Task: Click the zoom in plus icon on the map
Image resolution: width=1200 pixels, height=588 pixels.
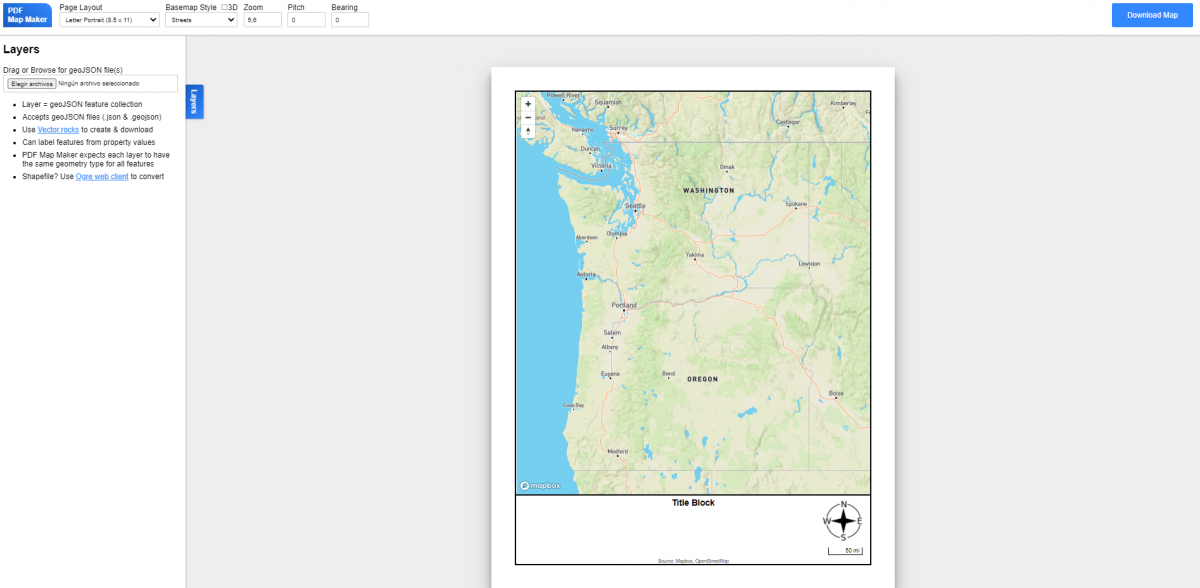Action: [x=527, y=103]
